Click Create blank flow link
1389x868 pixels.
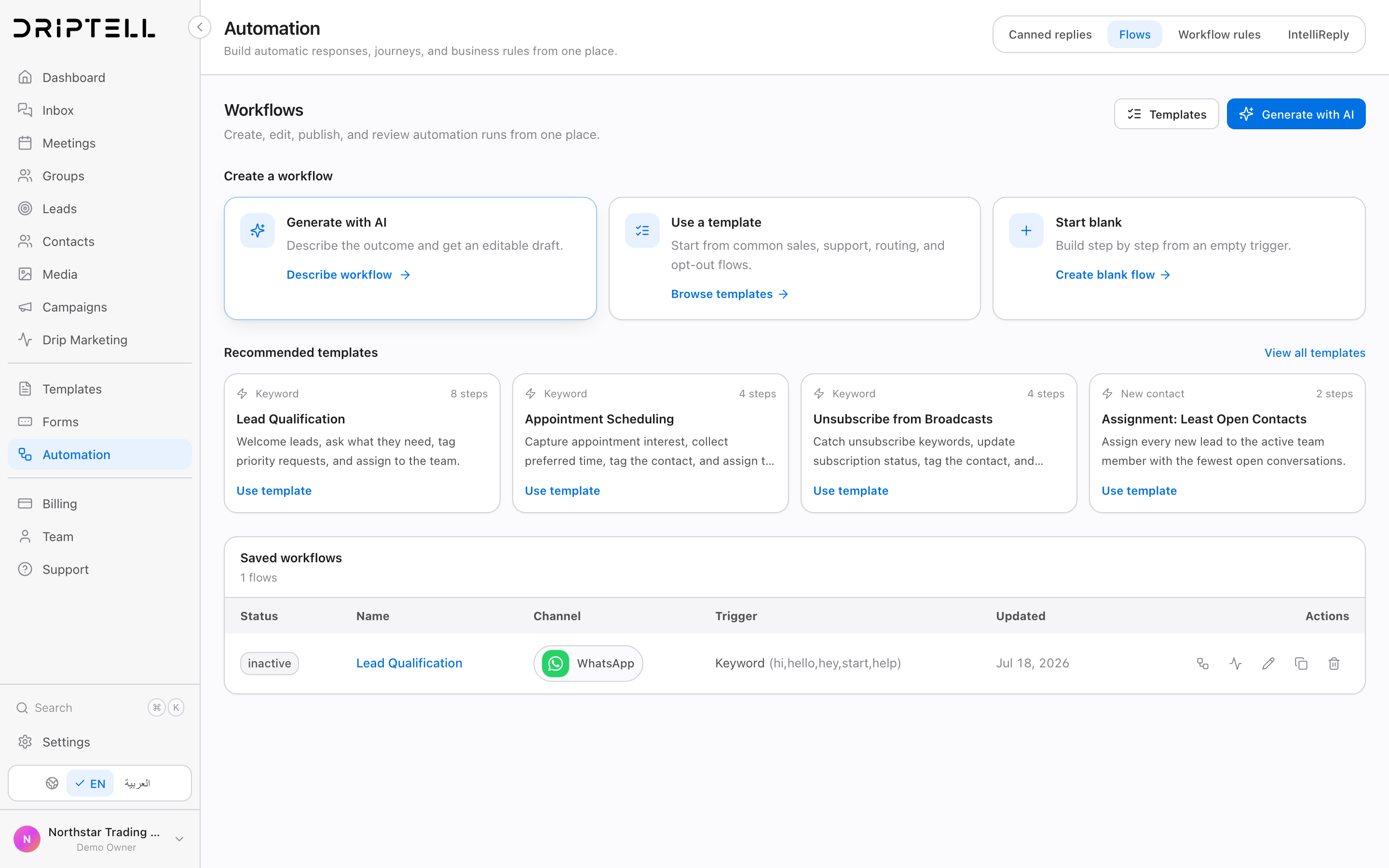coord(1113,275)
